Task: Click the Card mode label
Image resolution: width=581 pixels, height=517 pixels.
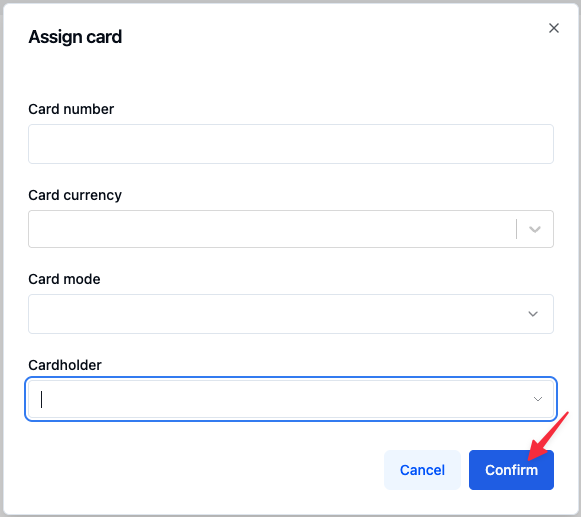Action: click(x=64, y=279)
